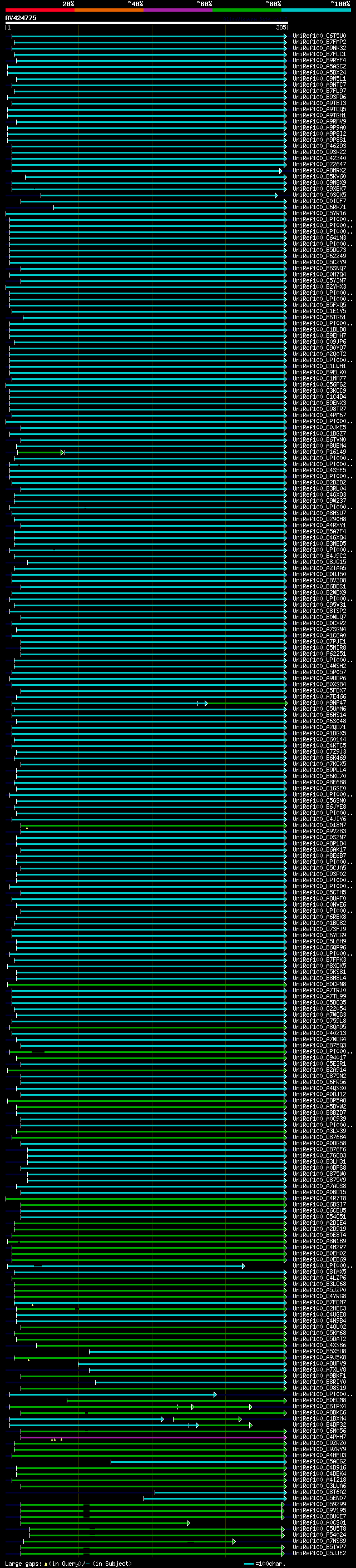Click hit label UniRef100_B9SPD6
This screenshot has height=1568, width=356.
pos(319,97)
